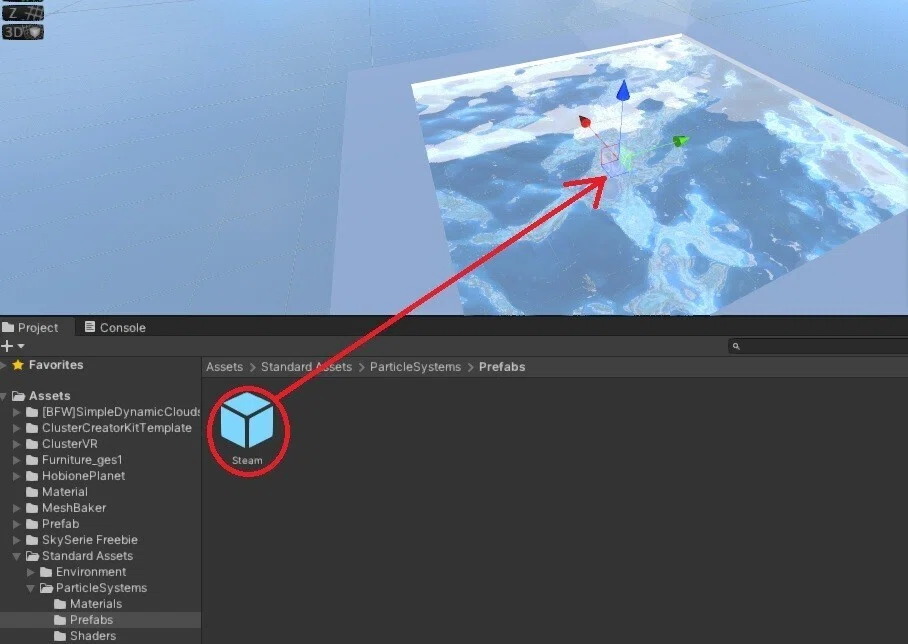The width and height of the screenshot is (908, 644).
Task: Select the ClusterCreatorKitTemplate folder
Action: coord(109,428)
